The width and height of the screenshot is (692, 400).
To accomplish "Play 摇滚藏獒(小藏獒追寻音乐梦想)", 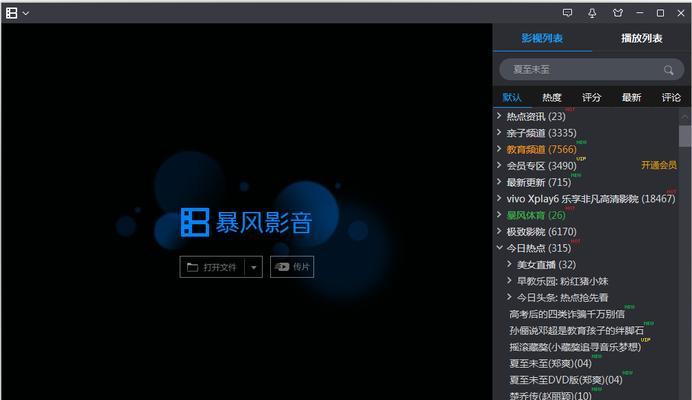I will pyautogui.click(x=575, y=347).
